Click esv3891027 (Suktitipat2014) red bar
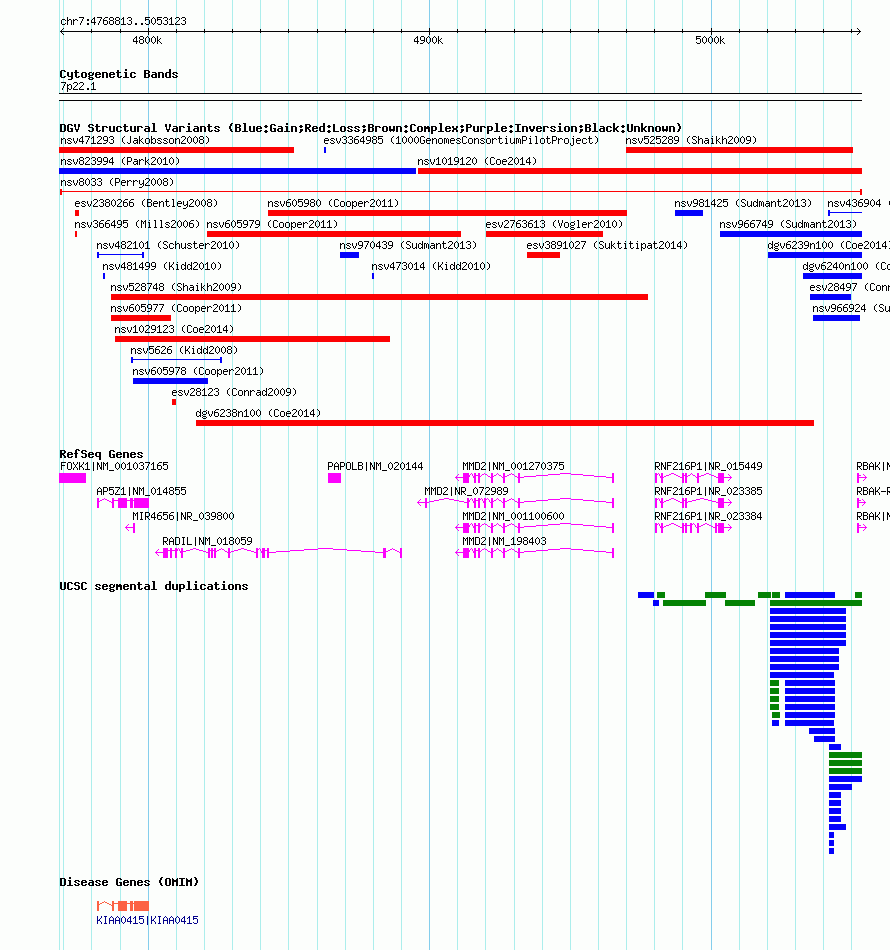Viewport: 890px width, 950px height. click(x=543, y=255)
